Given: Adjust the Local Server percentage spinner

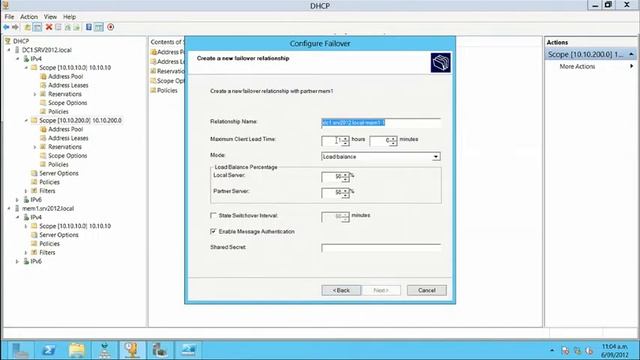Looking at the screenshot, I should coord(345,177).
